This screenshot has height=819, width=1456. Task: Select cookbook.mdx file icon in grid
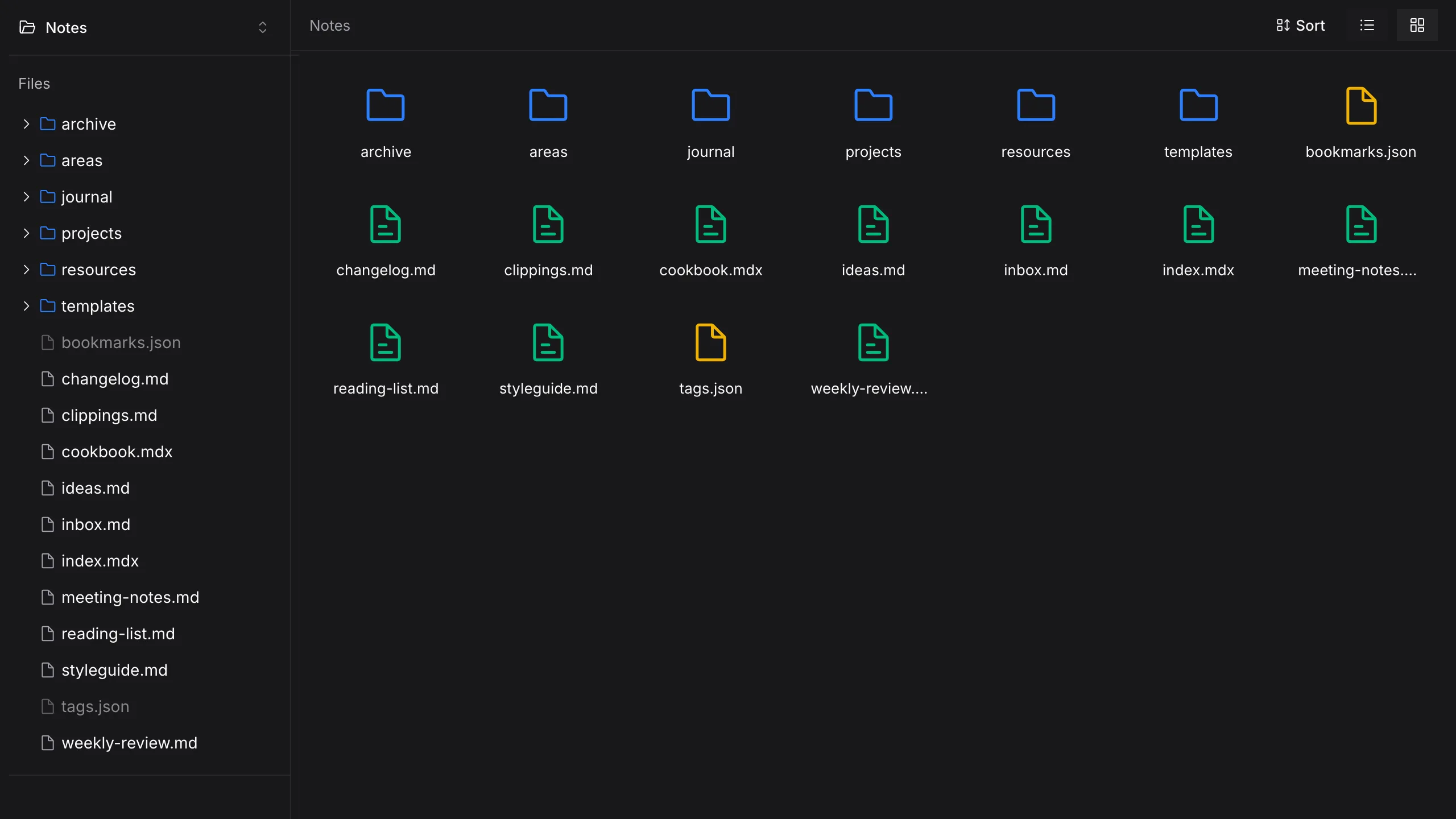pyautogui.click(x=711, y=224)
